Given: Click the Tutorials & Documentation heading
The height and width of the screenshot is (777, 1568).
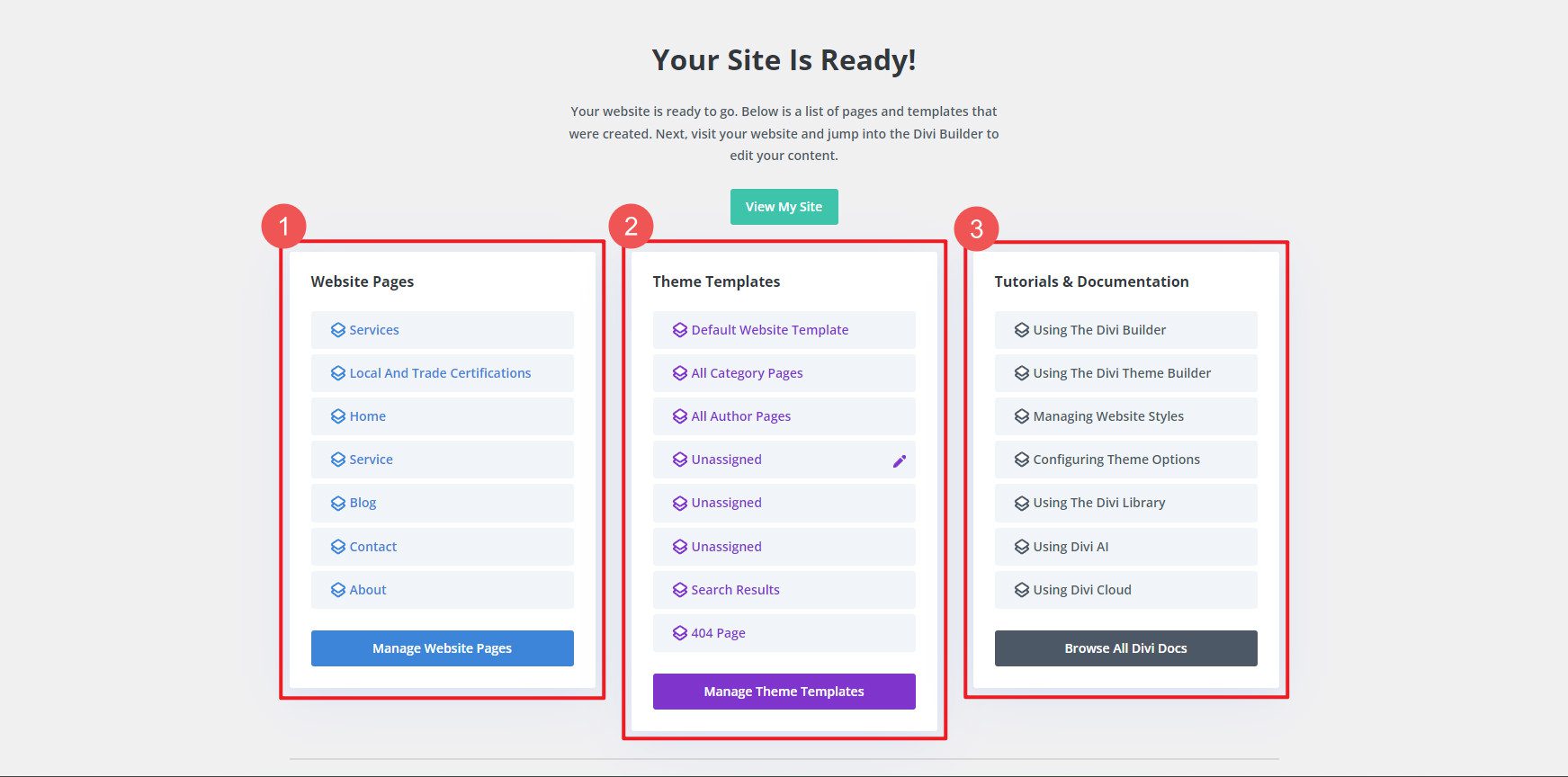Looking at the screenshot, I should pyautogui.click(x=1091, y=281).
